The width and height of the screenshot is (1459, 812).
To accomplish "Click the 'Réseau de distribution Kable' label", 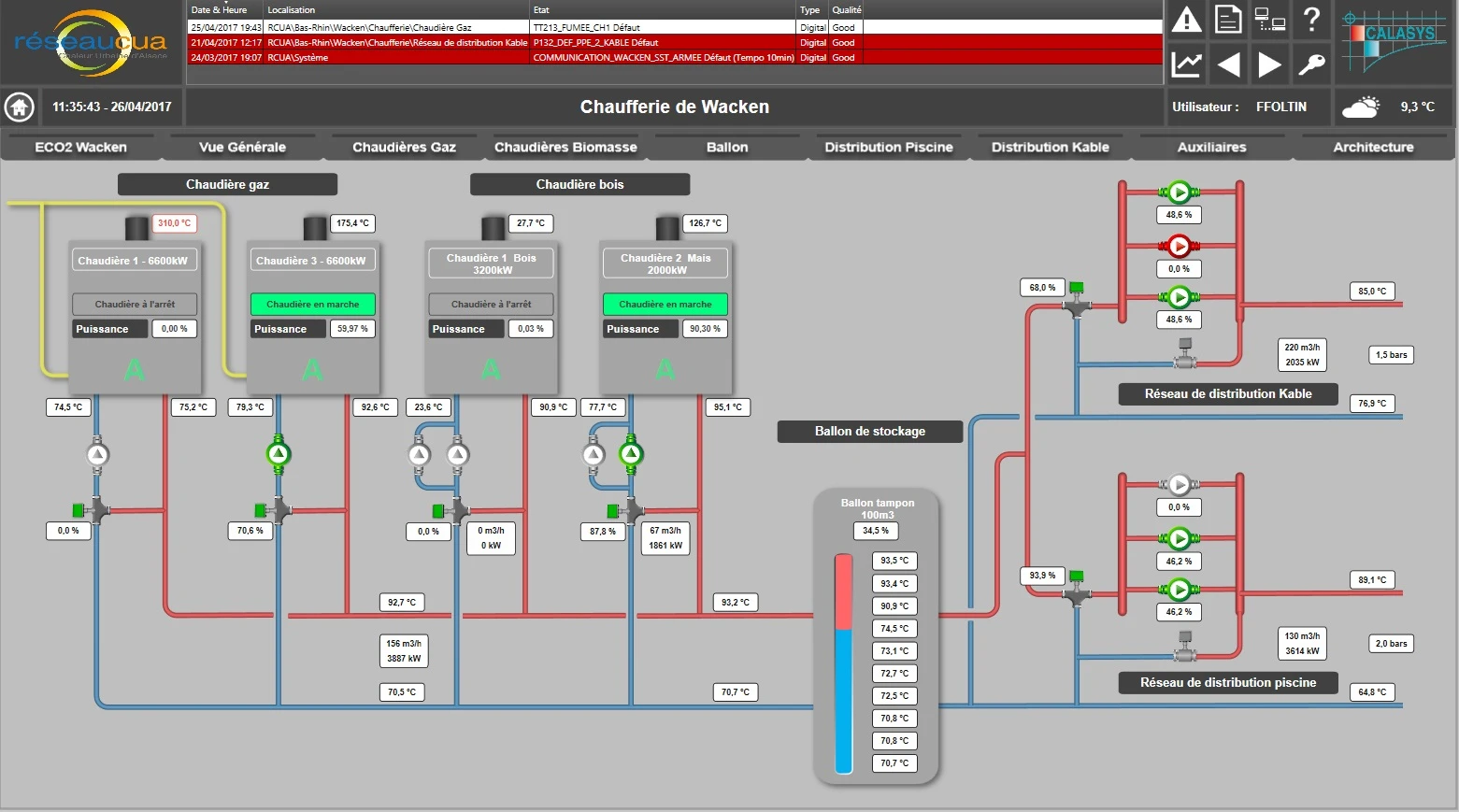I will [1227, 393].
